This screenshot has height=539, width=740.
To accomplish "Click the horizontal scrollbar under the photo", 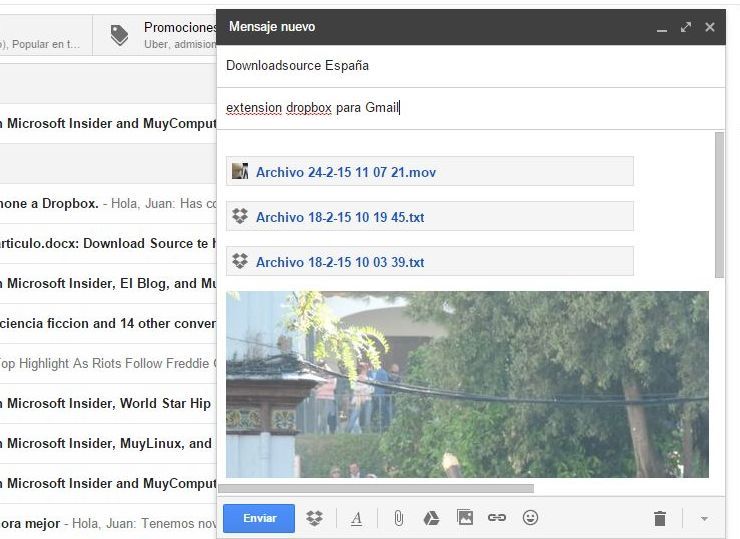I will coord(376,488).
